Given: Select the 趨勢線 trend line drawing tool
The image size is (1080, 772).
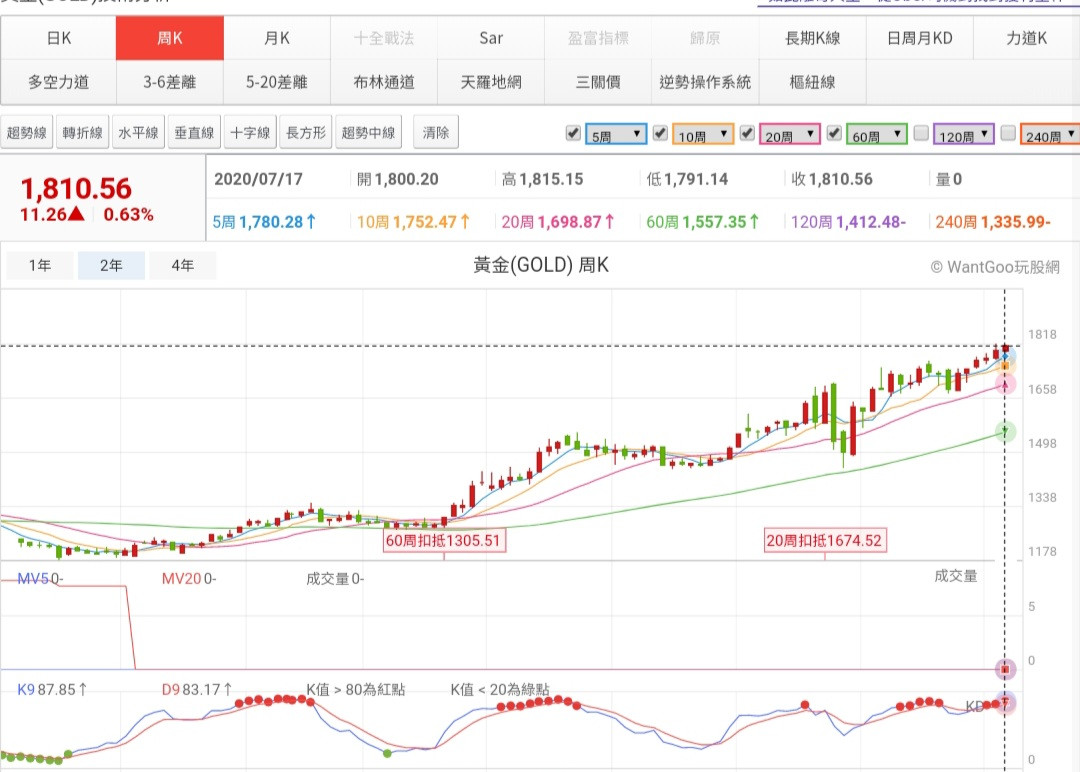Looking at the screenshot, I should pos(28,133).
